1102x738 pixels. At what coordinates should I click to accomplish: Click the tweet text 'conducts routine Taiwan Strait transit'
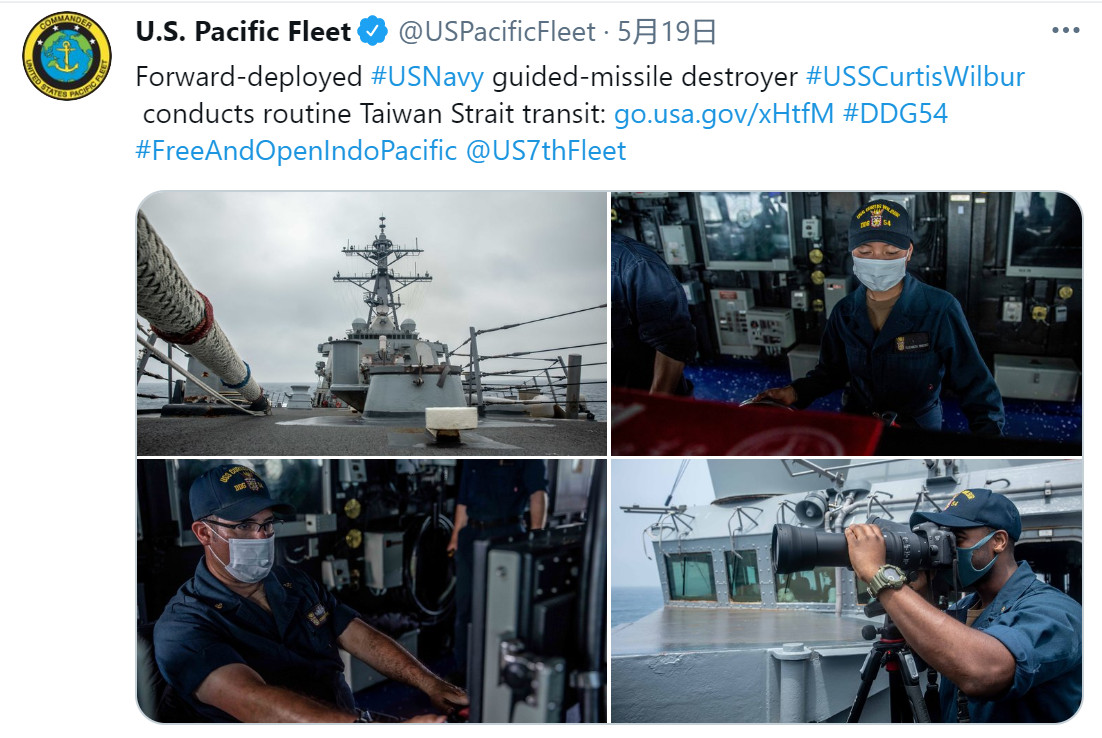click(x=374, y=114)
